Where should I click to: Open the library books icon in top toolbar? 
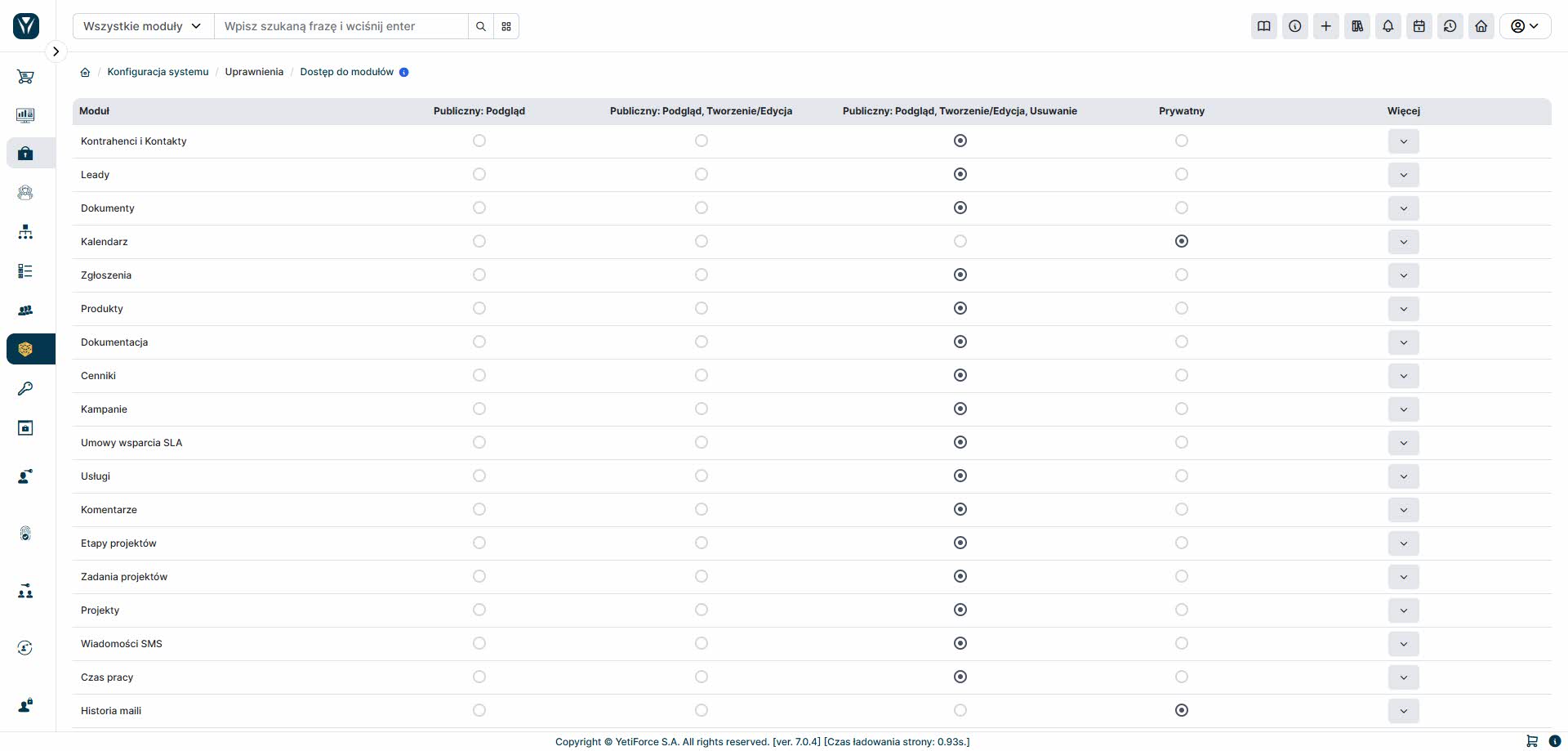1357,26
